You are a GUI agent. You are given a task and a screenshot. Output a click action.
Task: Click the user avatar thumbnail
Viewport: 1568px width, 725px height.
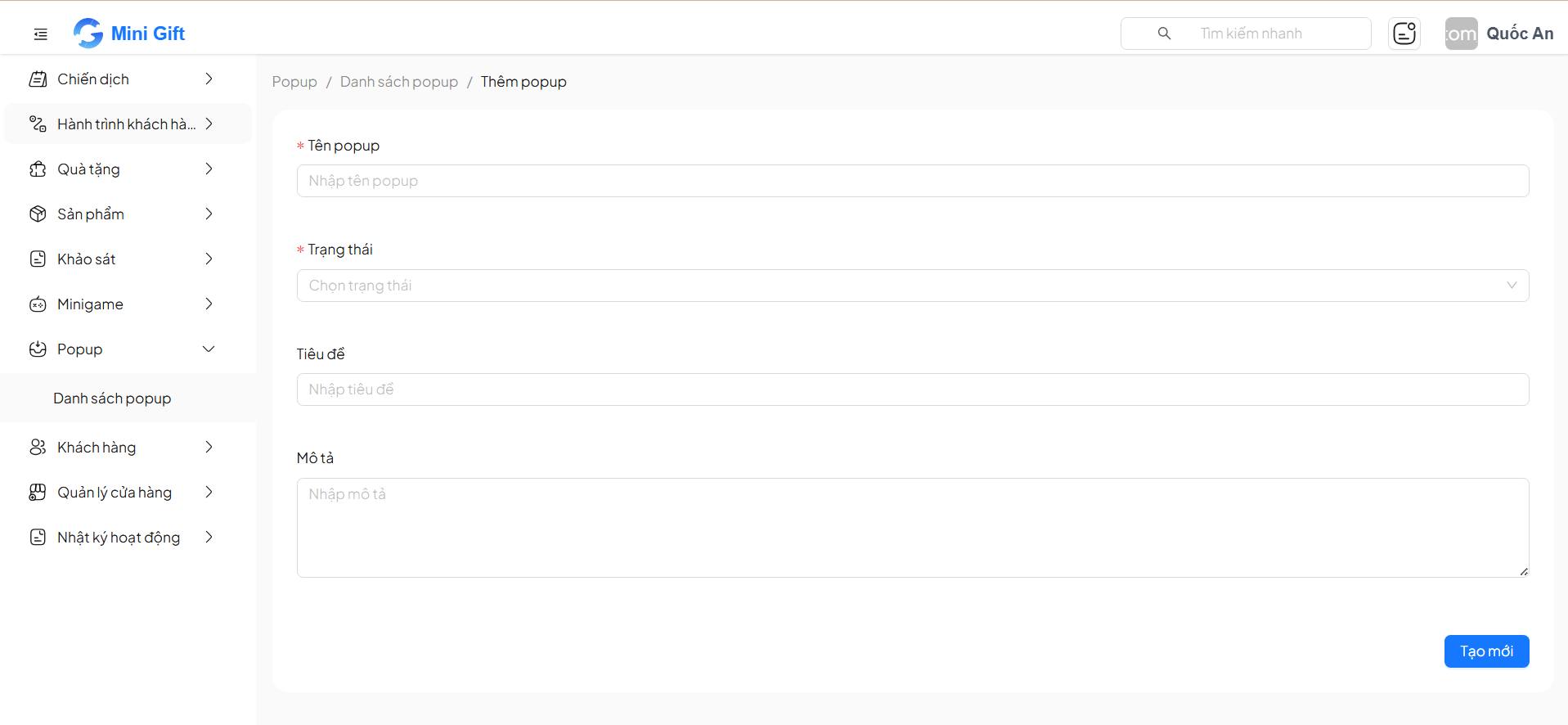(1461, 34)
